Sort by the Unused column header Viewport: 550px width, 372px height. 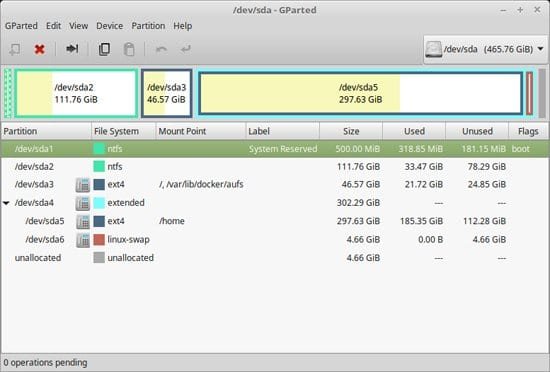[477, 131]
